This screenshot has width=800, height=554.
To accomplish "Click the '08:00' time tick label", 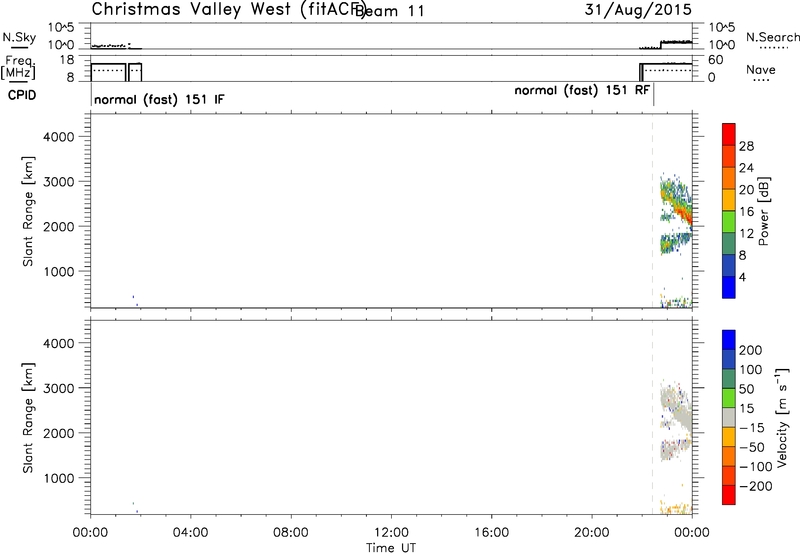I will (x=291, y=533).
